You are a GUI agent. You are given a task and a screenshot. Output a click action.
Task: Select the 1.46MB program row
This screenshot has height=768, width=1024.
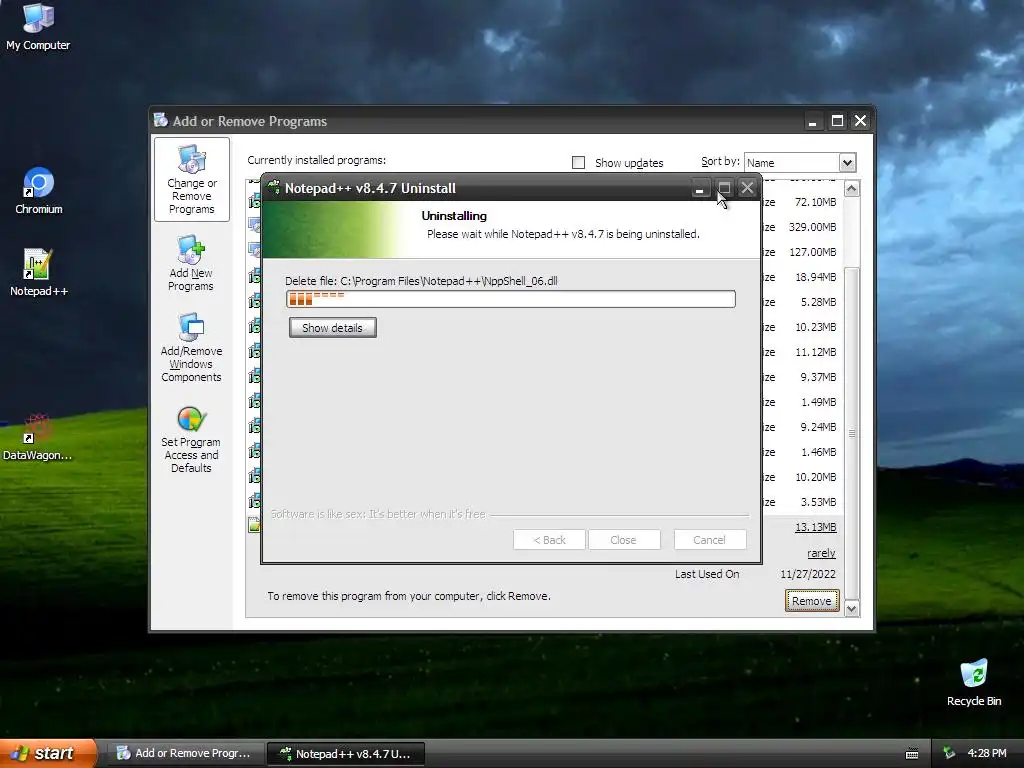801,452
